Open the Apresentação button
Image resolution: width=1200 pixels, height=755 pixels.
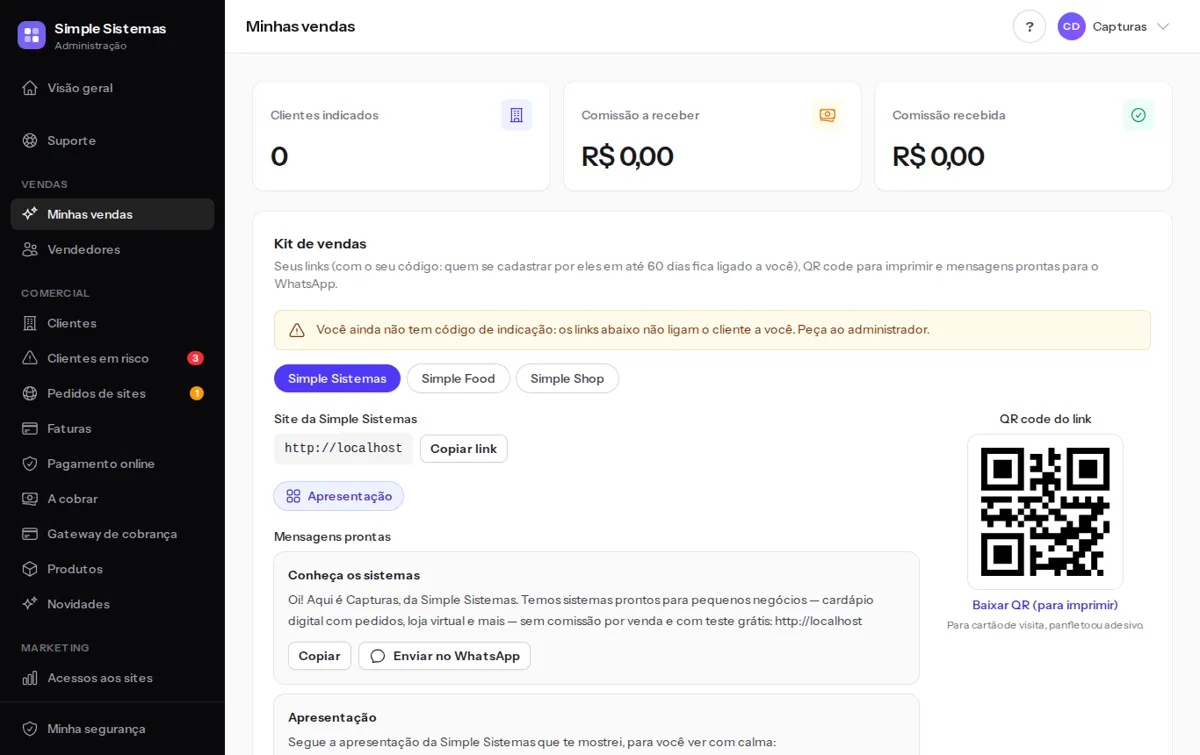point(339,496)
